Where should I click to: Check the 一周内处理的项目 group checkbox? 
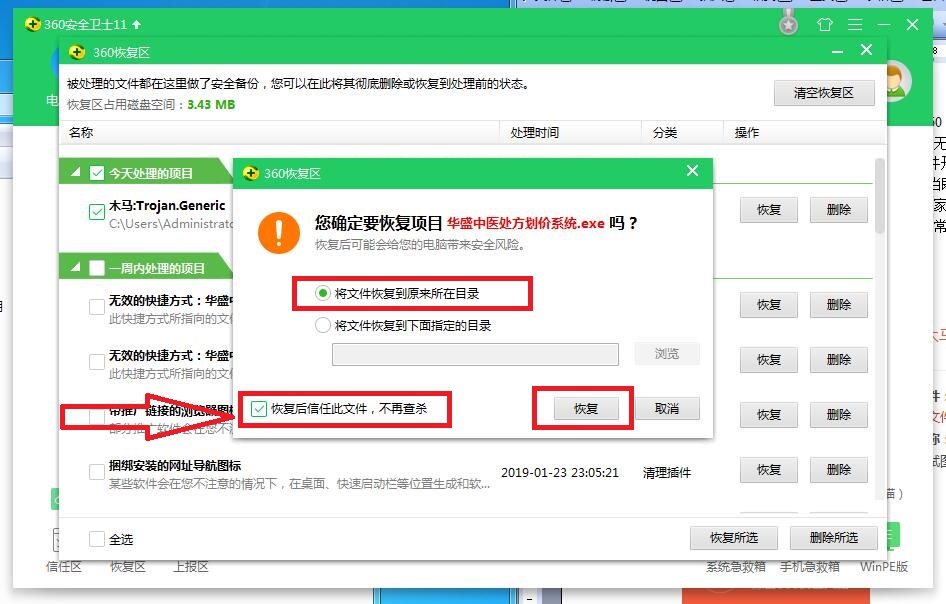97,268
